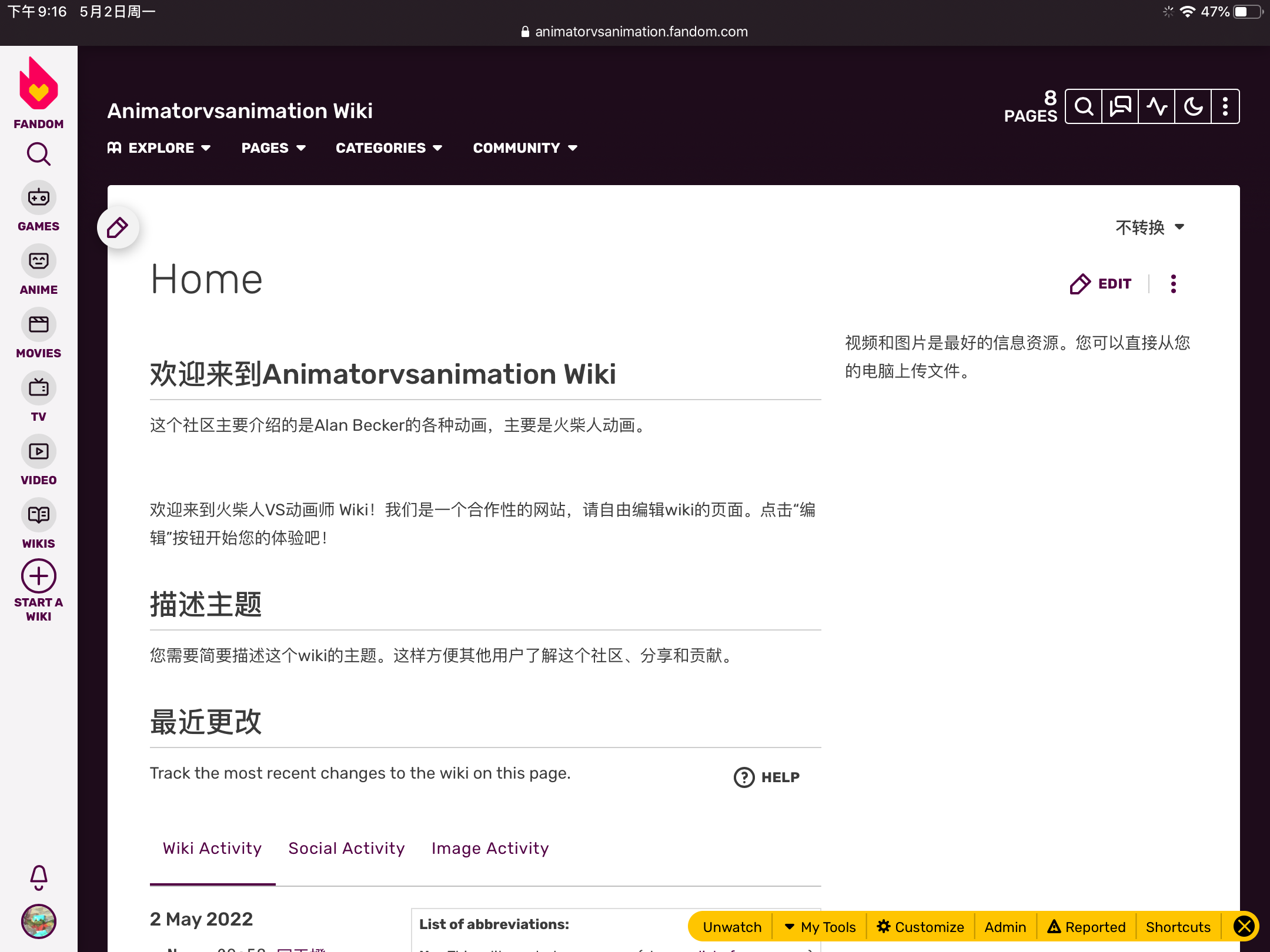Expand the Categories navigation dropdown

pyautogui.click(x=389, y=148)
